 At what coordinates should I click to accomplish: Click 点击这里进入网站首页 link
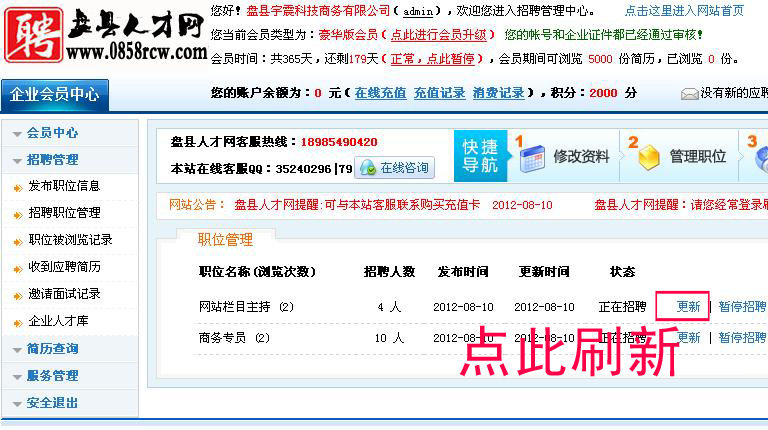[x=684, y=11]
